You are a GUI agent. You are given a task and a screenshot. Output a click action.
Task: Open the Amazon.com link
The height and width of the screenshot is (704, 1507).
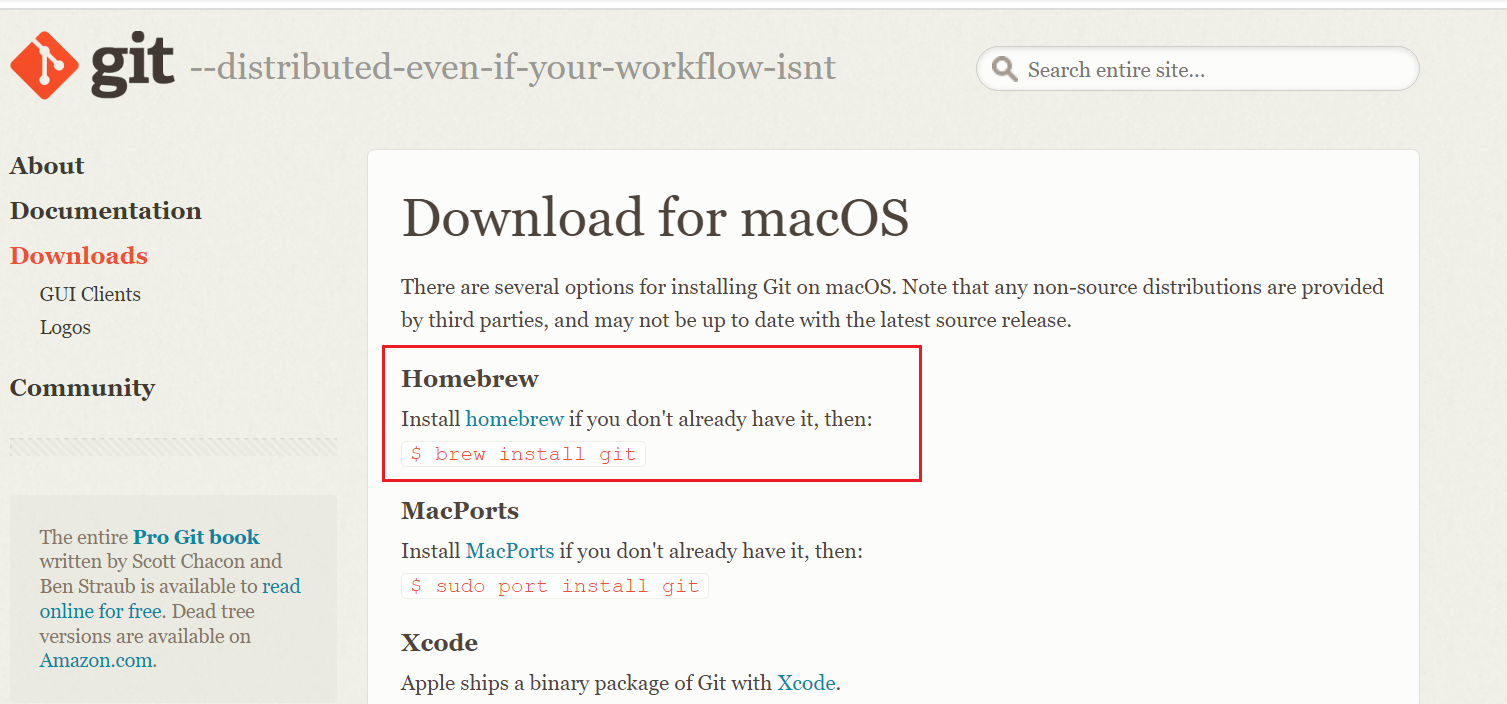[96, 660]
